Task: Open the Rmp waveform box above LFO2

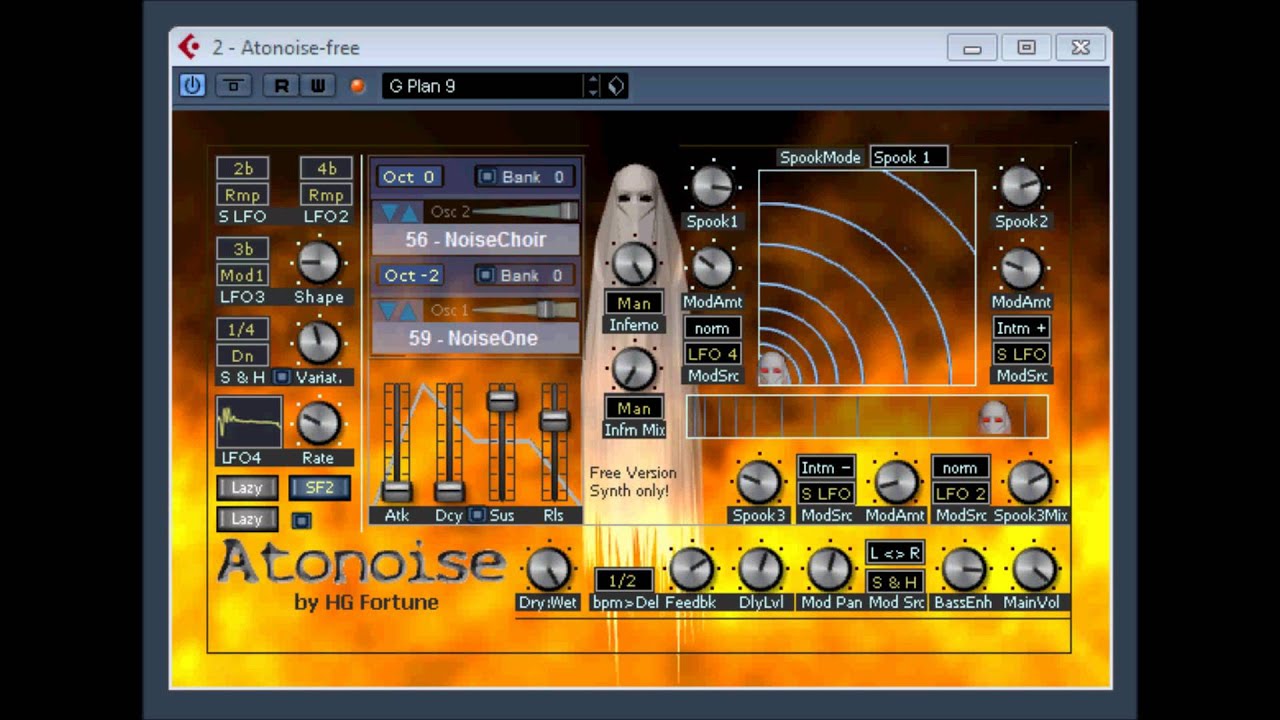Action: [327, 195]
